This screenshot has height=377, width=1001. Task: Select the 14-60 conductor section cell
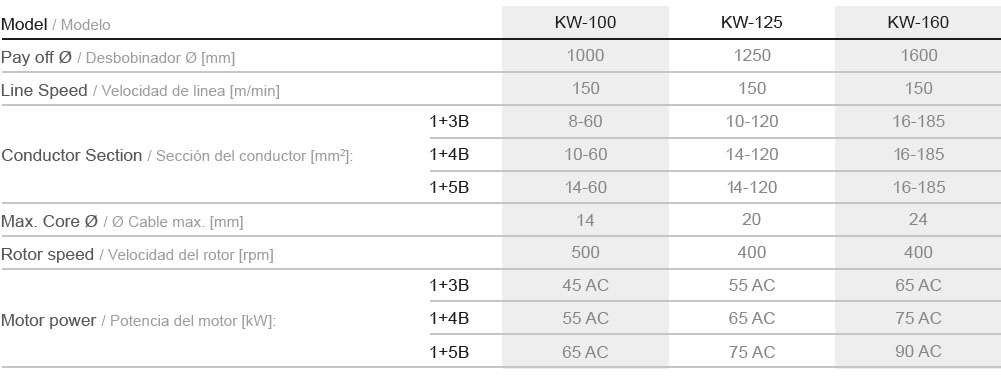pos(585,188)
